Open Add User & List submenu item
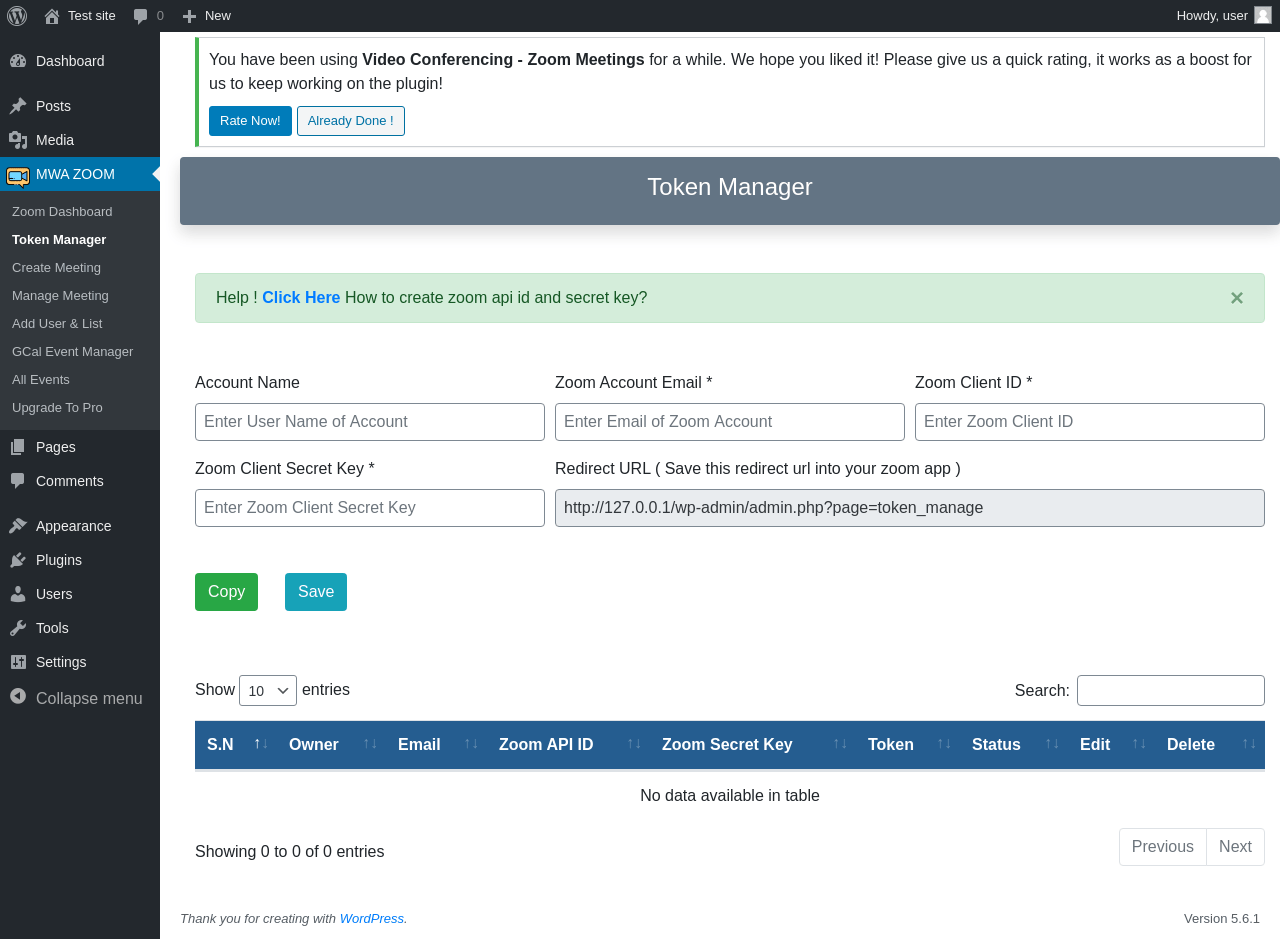The width and height of the screenshot is (1280, 939). (x=57, y=324)
